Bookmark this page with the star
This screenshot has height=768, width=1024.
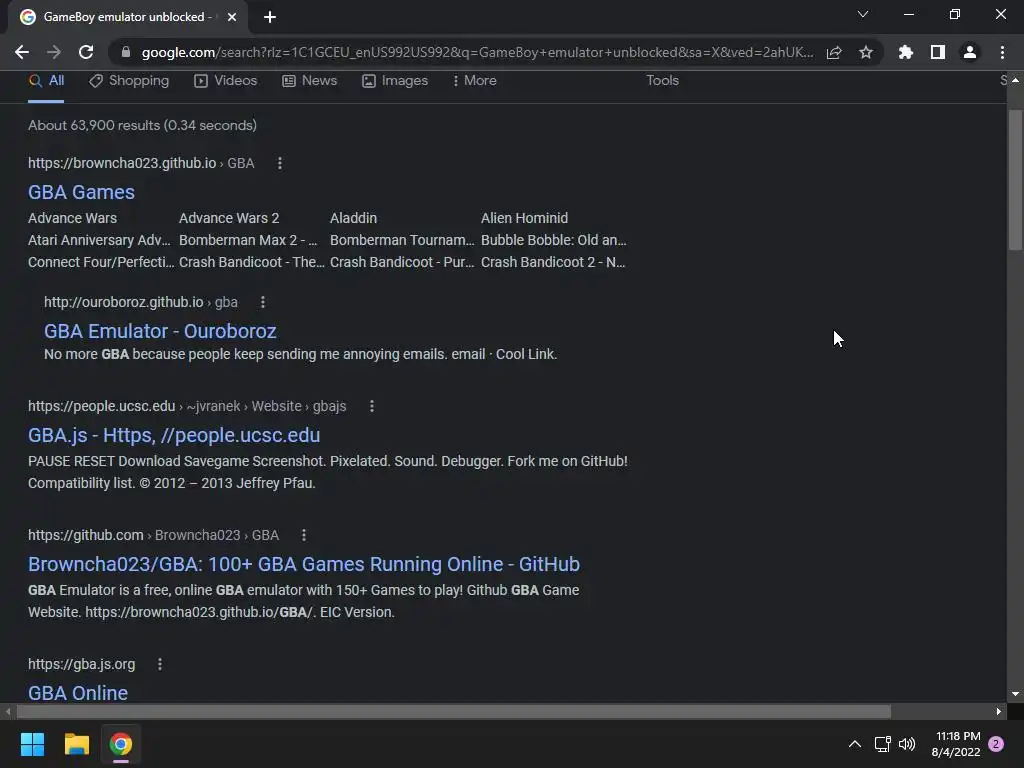pyautogui.click(x=866, y=52)
